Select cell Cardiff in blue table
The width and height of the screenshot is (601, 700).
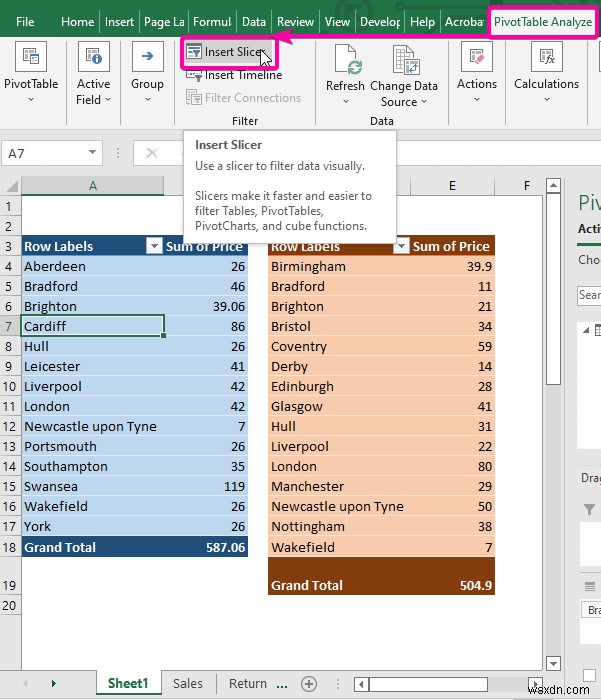[x=93, y=326]
